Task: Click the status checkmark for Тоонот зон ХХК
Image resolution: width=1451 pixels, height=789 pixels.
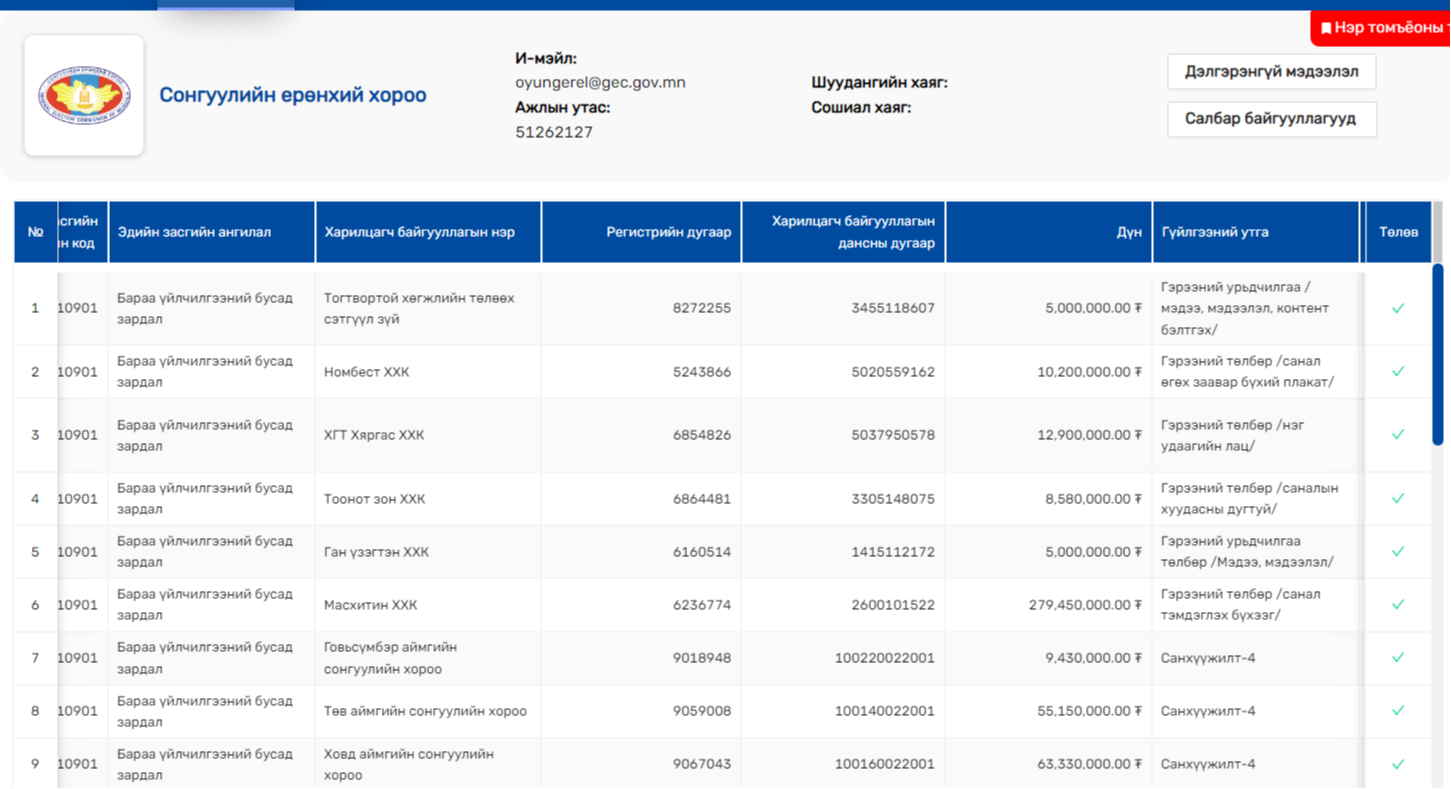Action: pyautogui.click(x=1397, y=498)
